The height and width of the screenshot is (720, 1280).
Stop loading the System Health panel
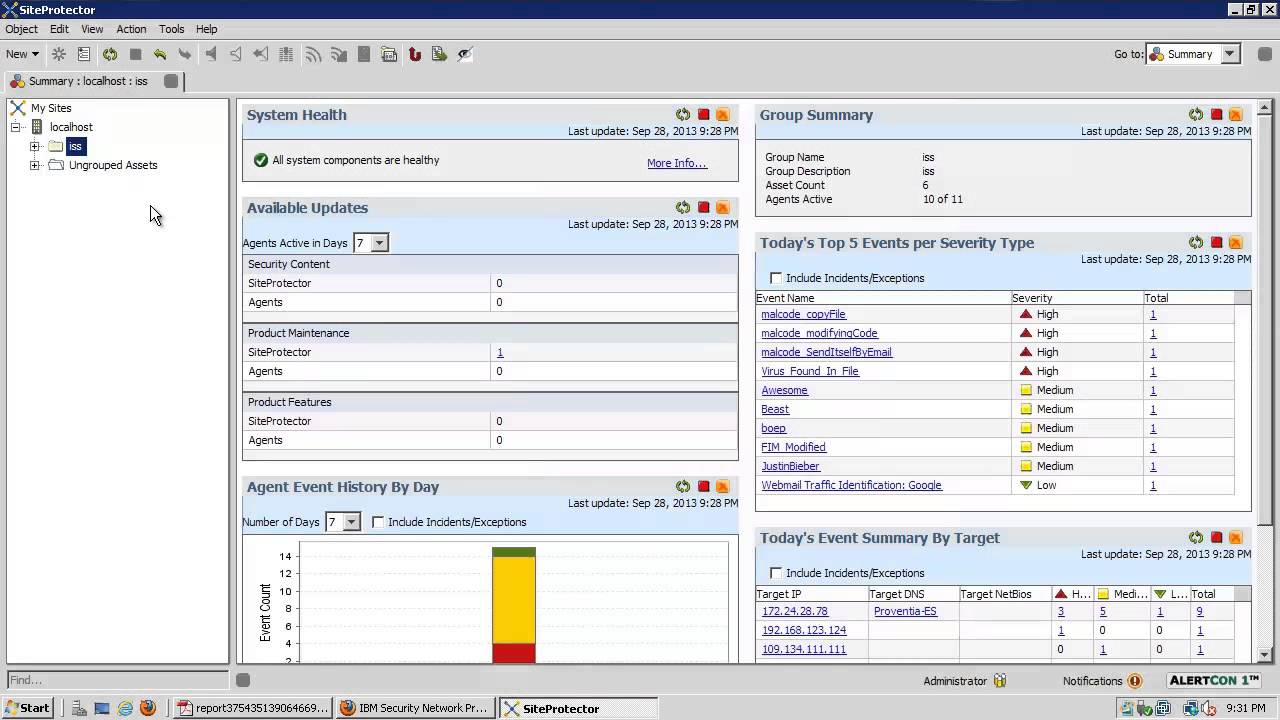[703, 115]
